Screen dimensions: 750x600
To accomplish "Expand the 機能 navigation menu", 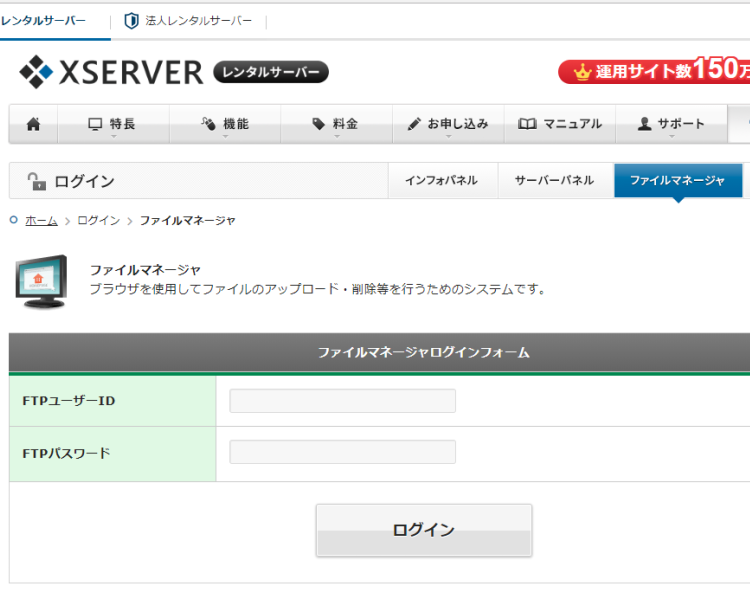I will pos(225,124).
